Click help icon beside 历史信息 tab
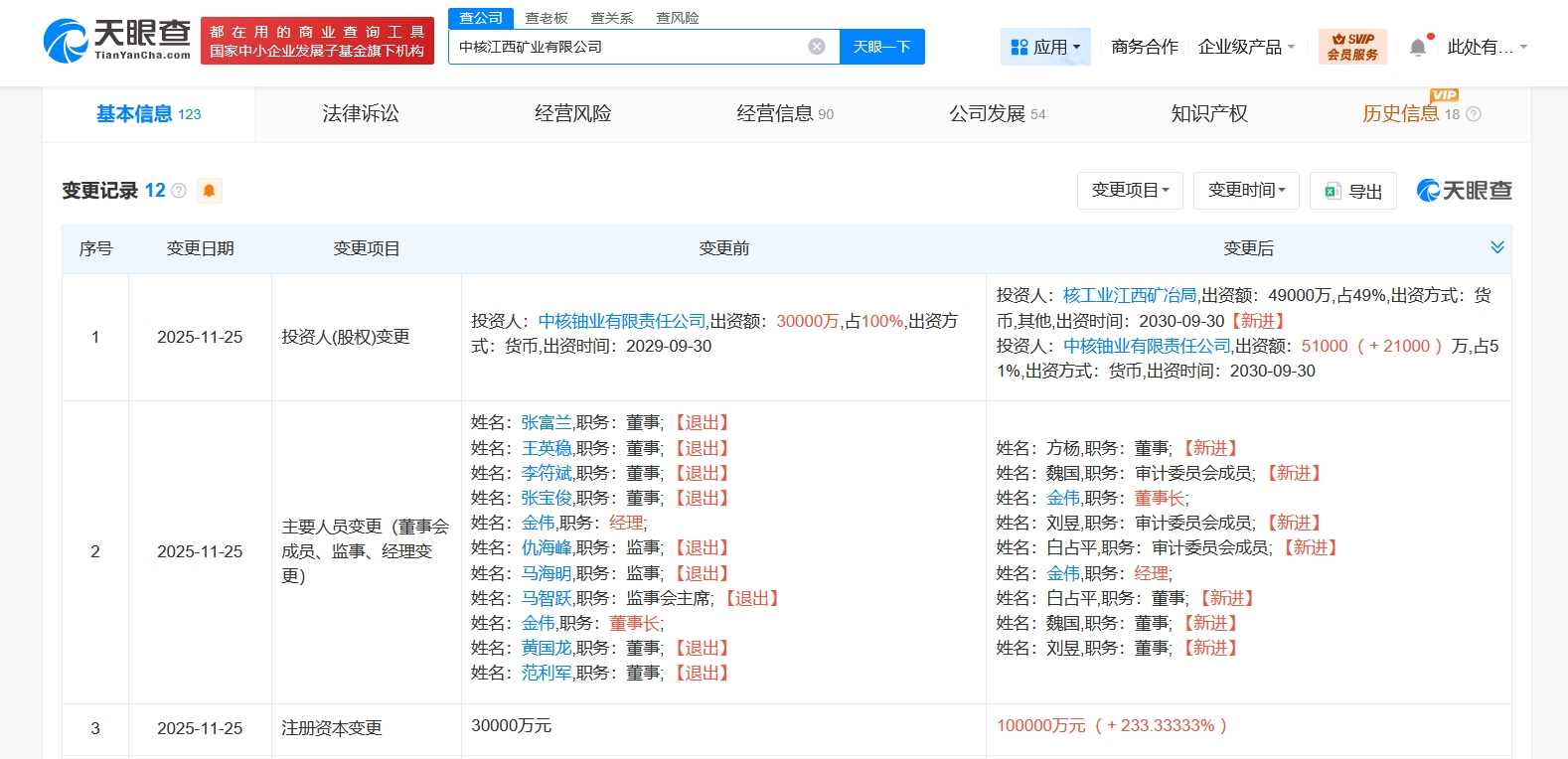 pyautogui.click(x=1474, y=114)
